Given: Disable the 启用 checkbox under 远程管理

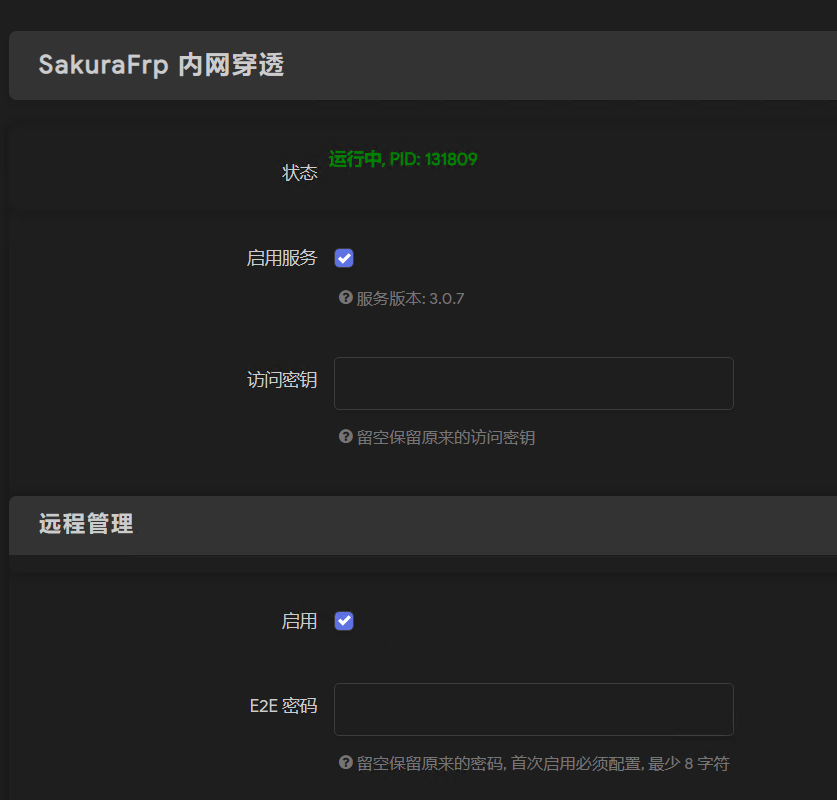Looking at the screenshot, I should [x=343, y=620].
